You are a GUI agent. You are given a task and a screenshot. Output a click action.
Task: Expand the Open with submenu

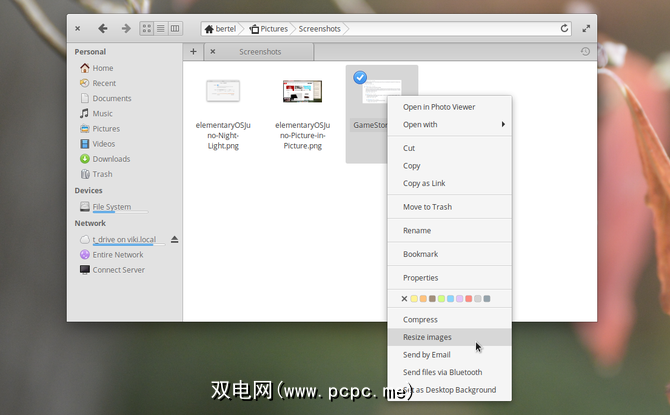click(450, 124)
